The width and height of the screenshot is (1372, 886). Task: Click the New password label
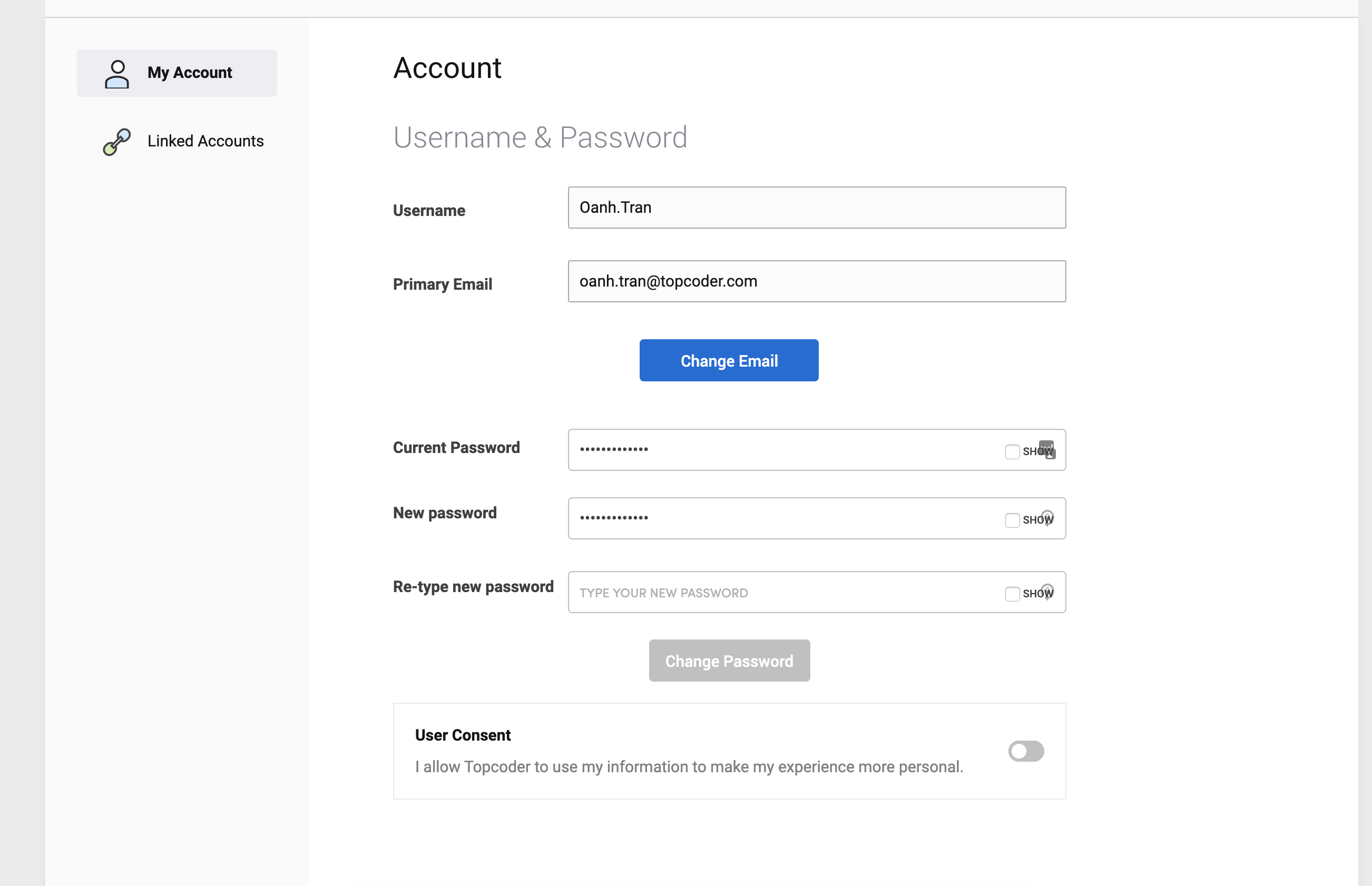pyautogui.click(x=444, y=513)
